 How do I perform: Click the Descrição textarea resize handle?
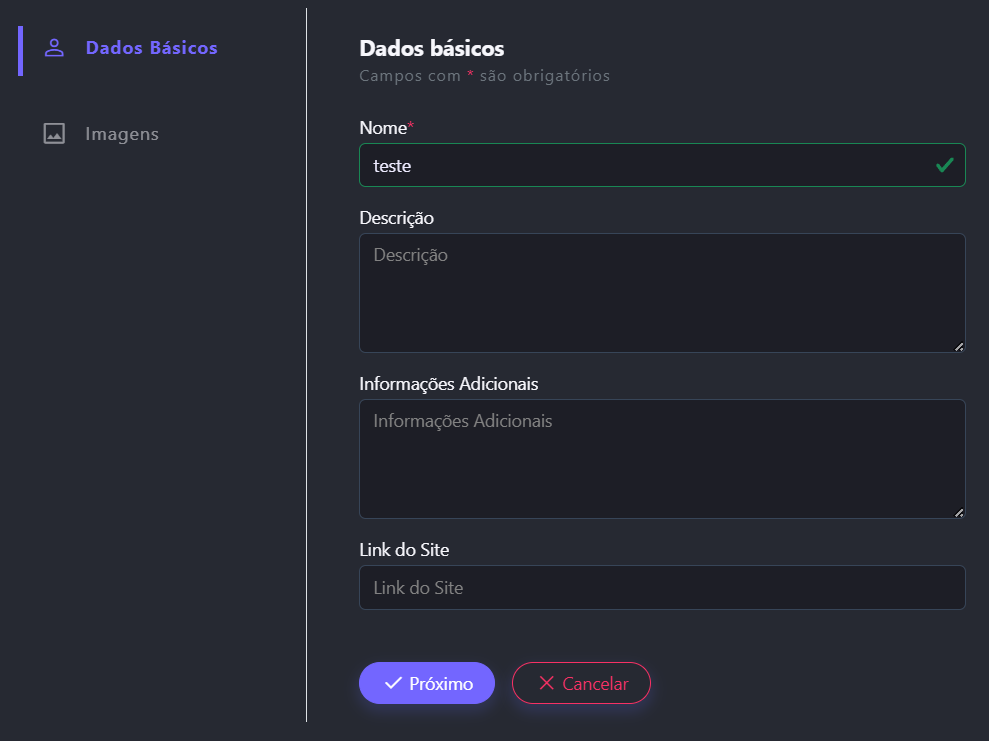(959, 347)
